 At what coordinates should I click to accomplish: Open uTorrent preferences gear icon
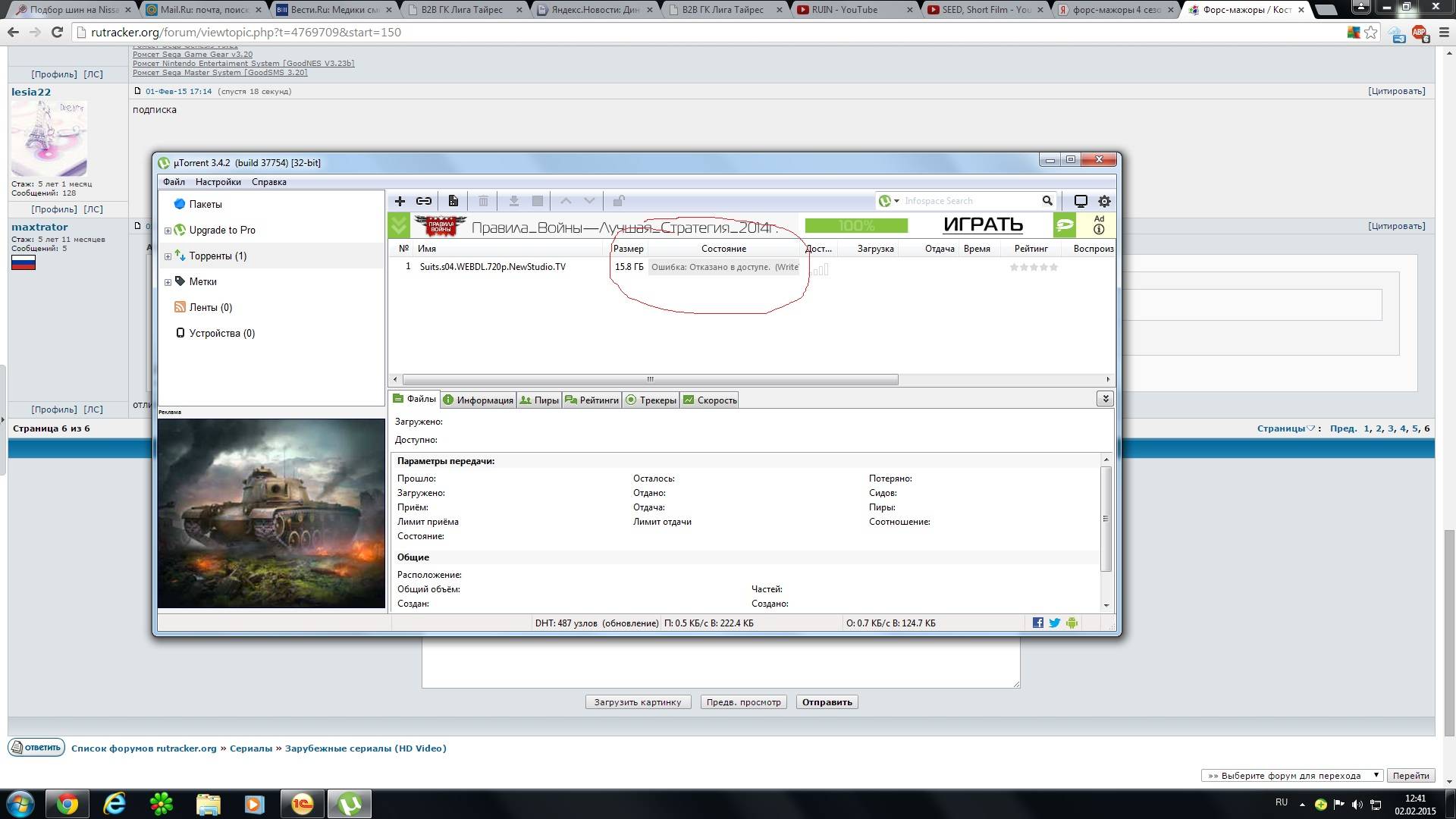(x=1104, y=201)
